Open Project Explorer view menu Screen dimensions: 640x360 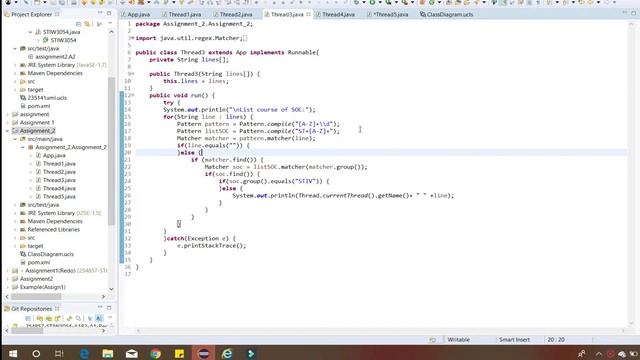pos(111,24)
